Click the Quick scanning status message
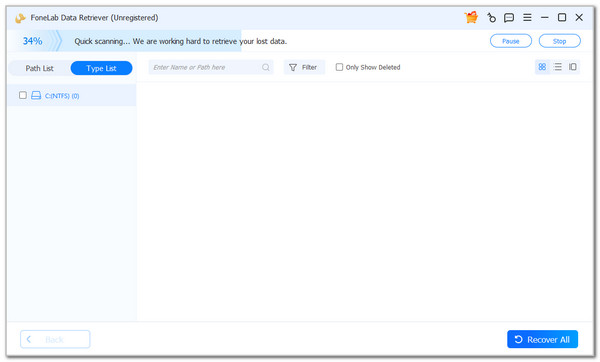Viewport: 600px width, 362px height. pos(180,41)
